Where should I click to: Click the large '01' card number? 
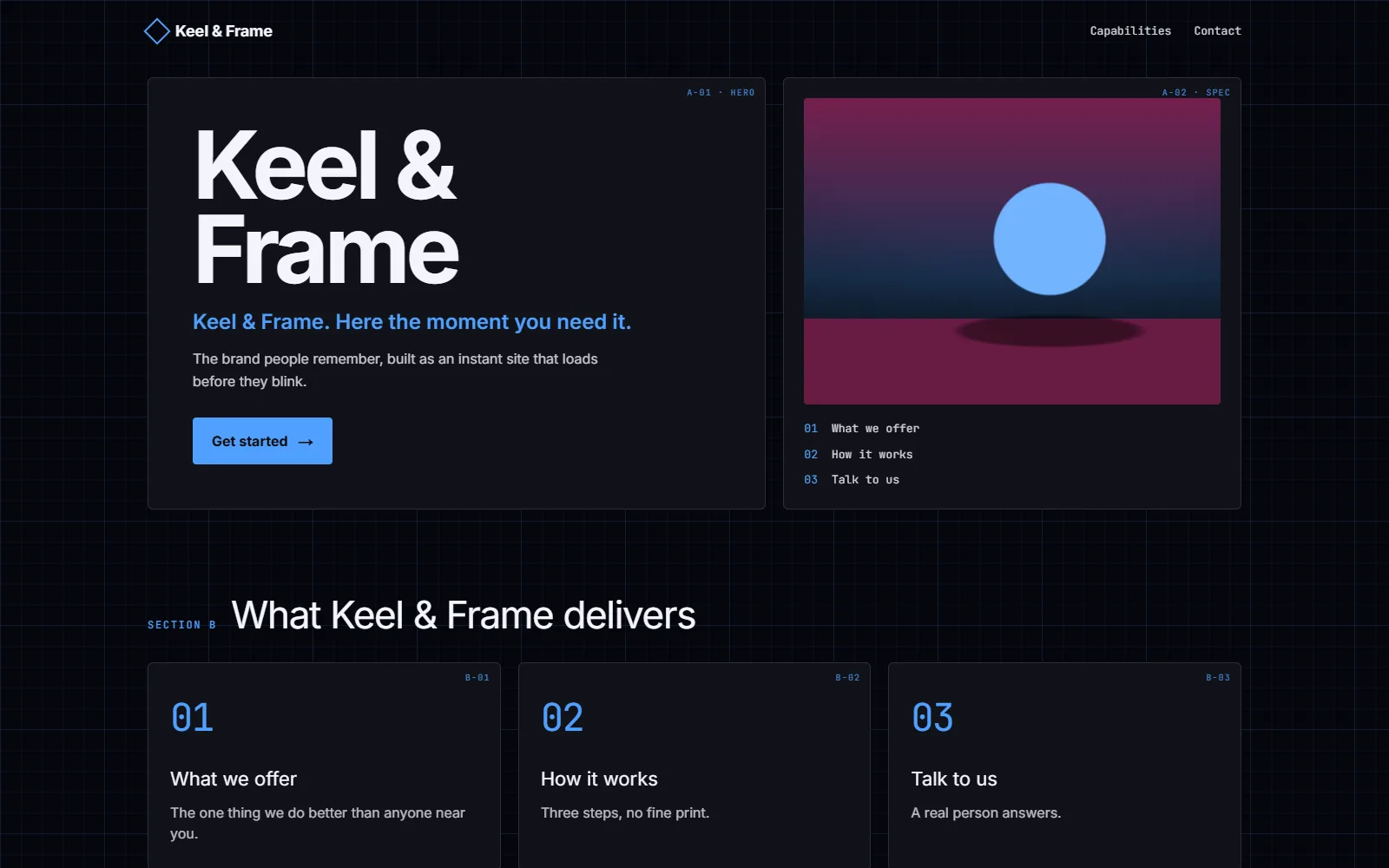[192, 718]
